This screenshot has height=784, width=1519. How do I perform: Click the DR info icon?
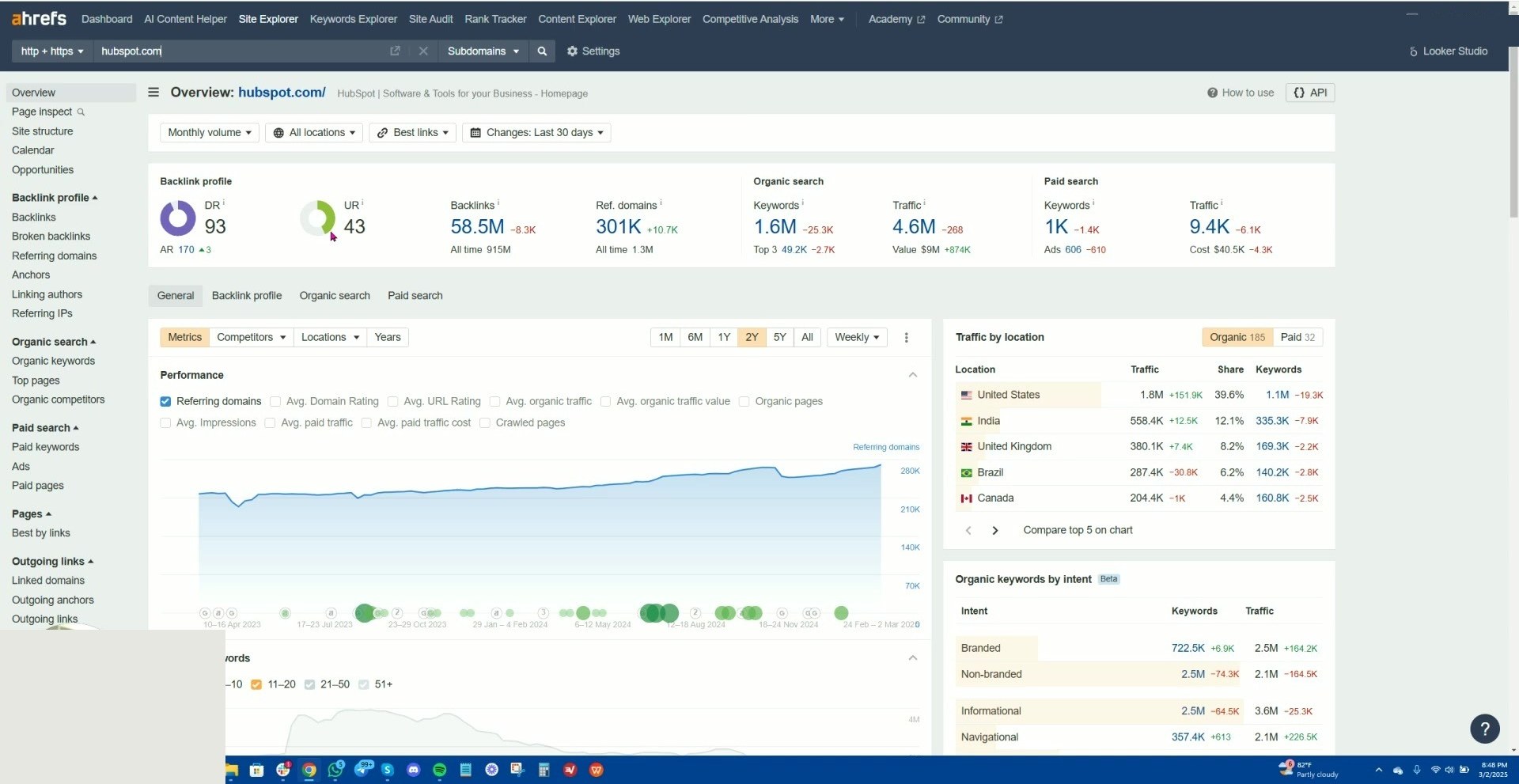click(x=224, y=203)
